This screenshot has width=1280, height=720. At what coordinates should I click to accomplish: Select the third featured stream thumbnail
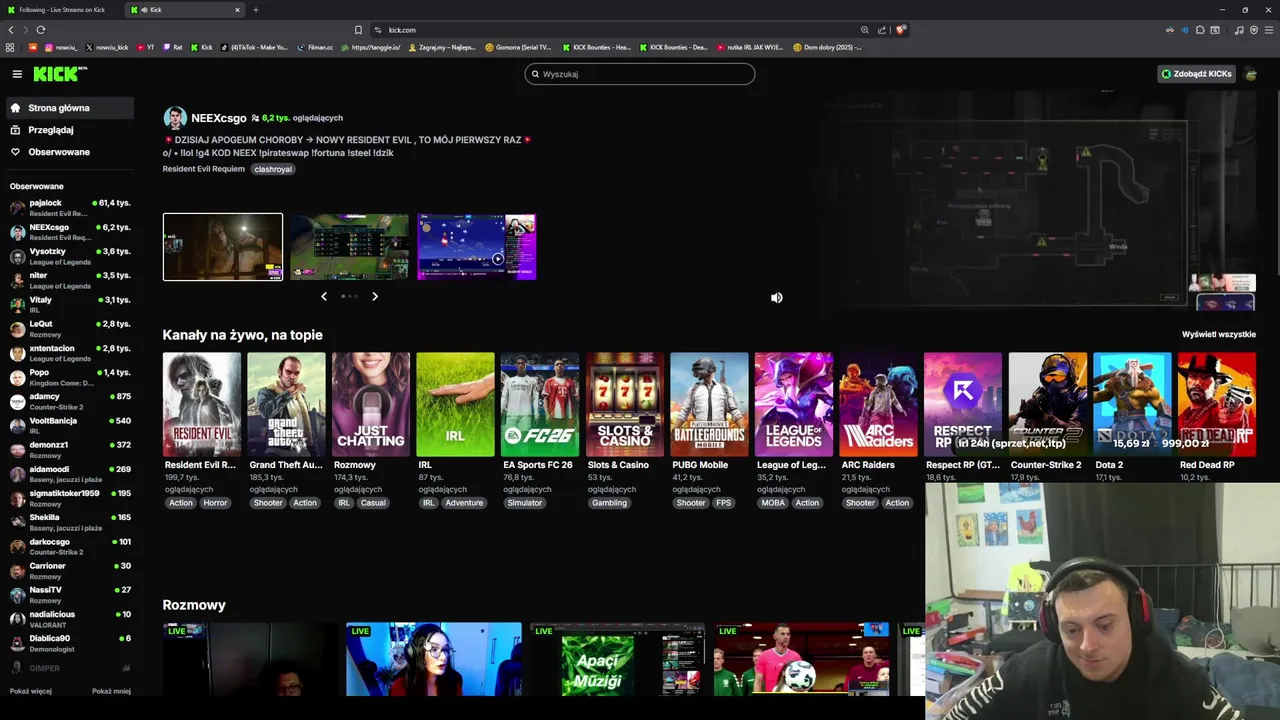476,247
